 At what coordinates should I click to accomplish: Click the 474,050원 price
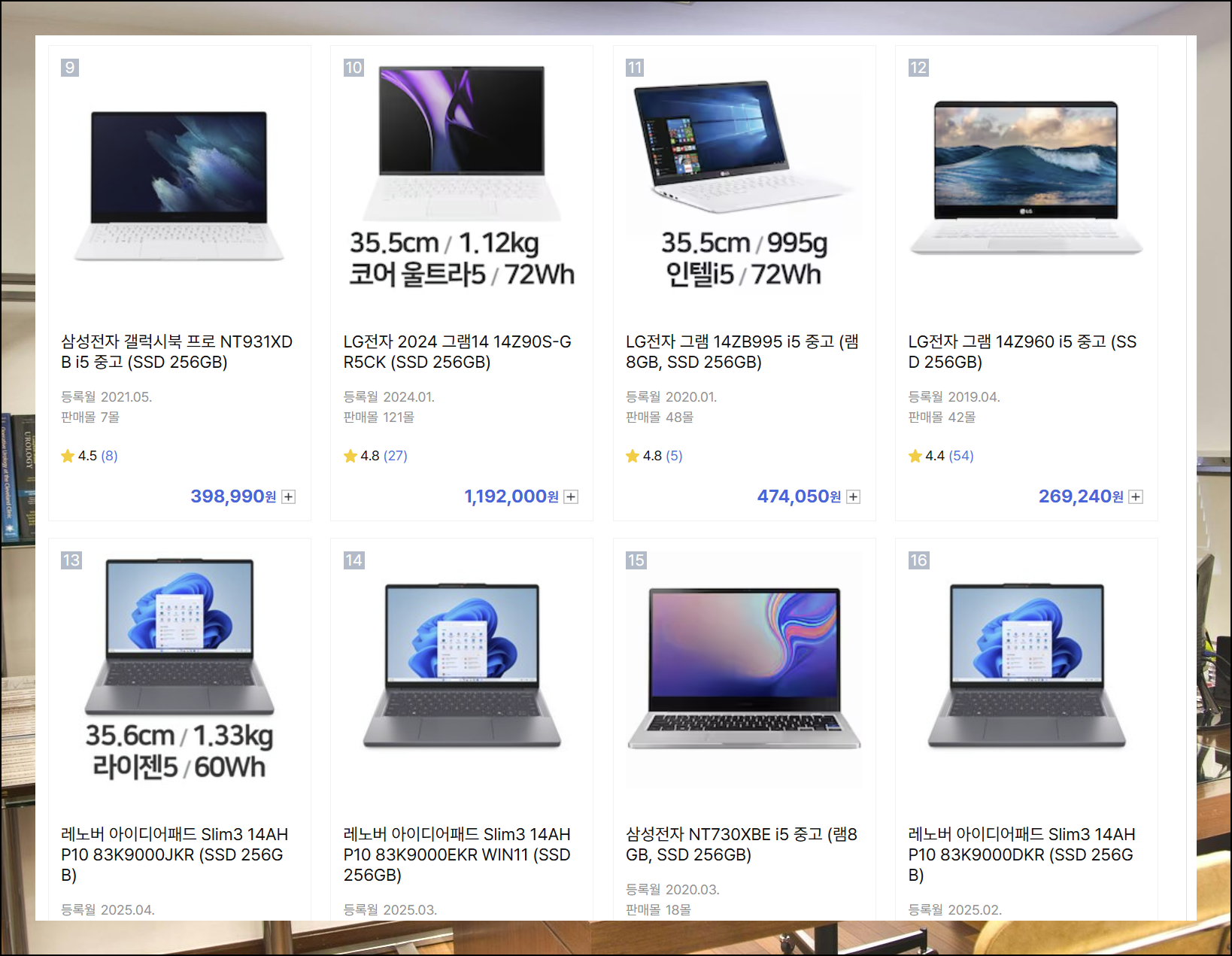[799, 496]
